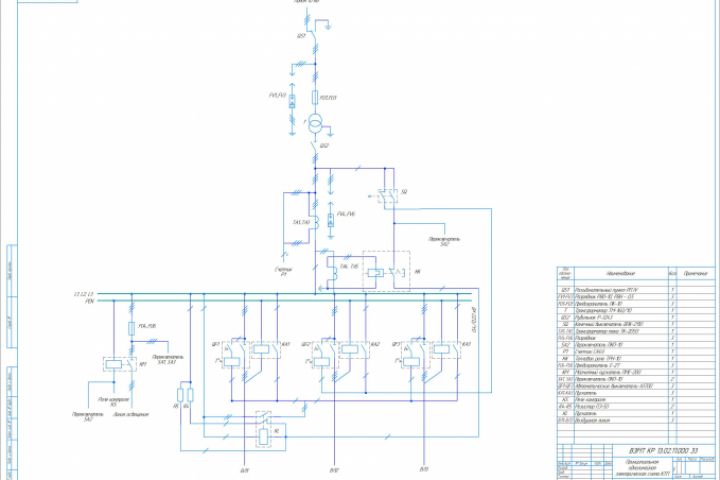
Task: Select the KK thermal relay dashed box
Action: [x=386, y=271]
